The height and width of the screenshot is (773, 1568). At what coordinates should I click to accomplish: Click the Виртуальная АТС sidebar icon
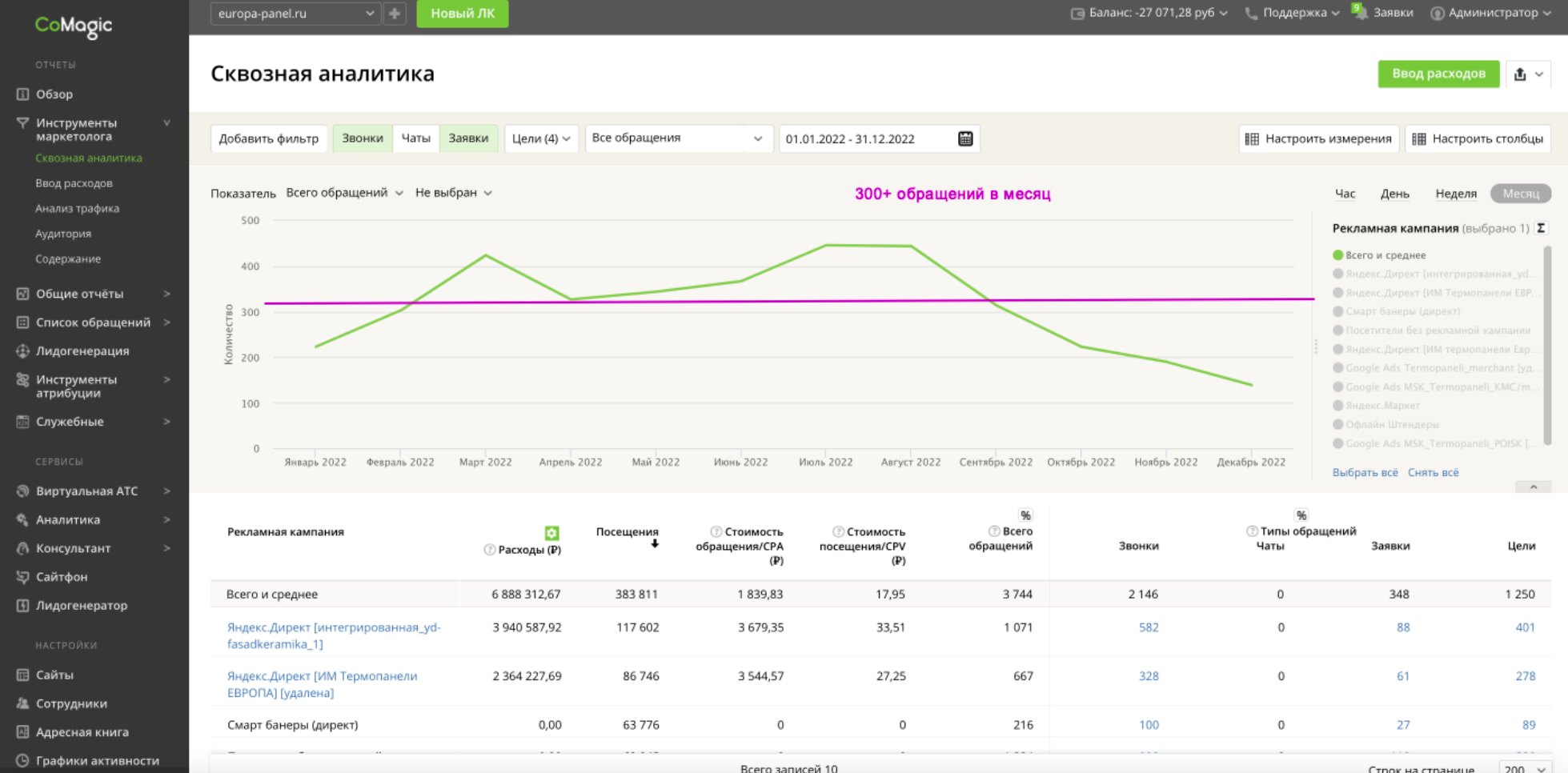[22, 491]
